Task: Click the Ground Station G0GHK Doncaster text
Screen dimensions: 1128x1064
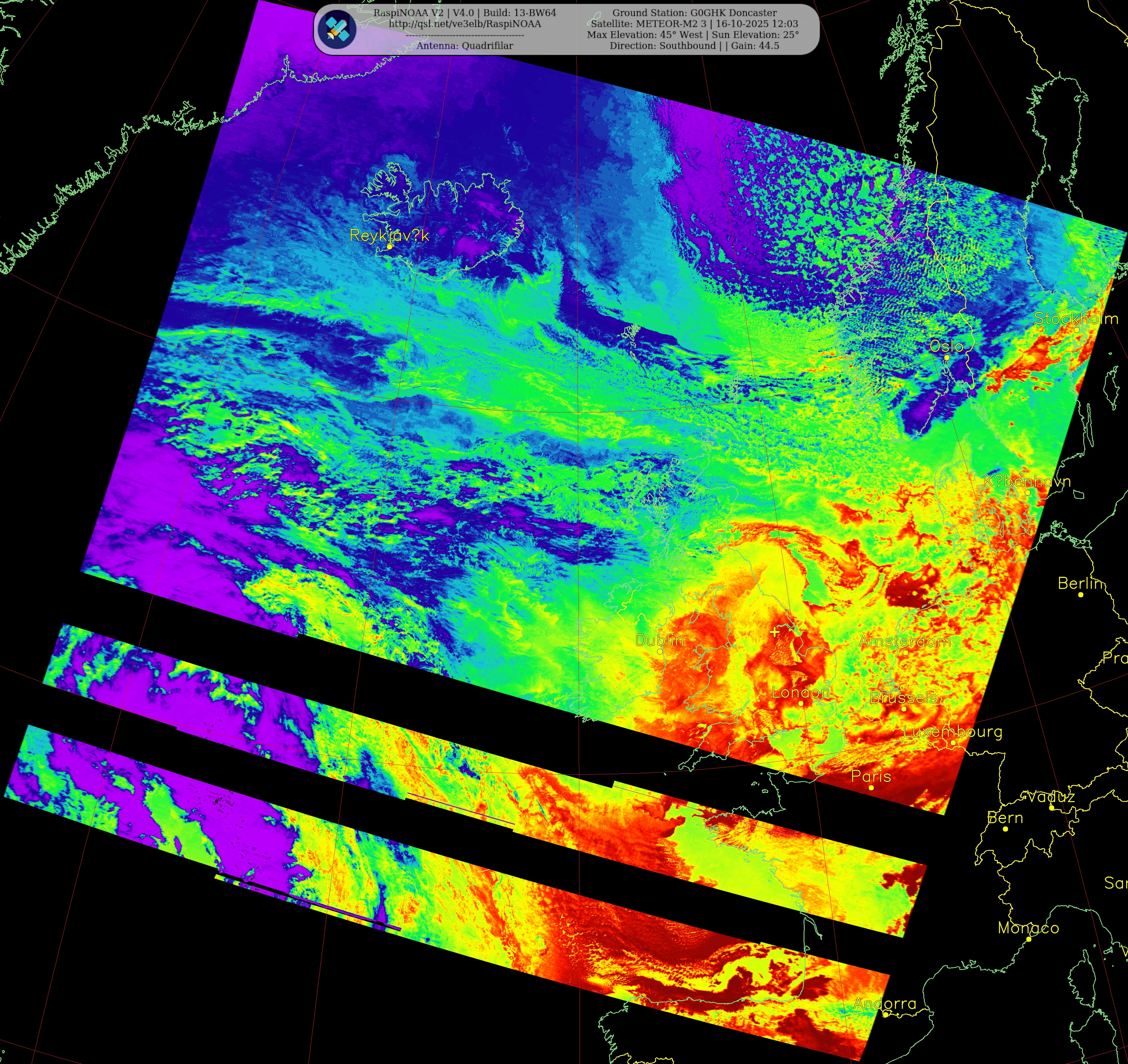Action: coord(694,12)
